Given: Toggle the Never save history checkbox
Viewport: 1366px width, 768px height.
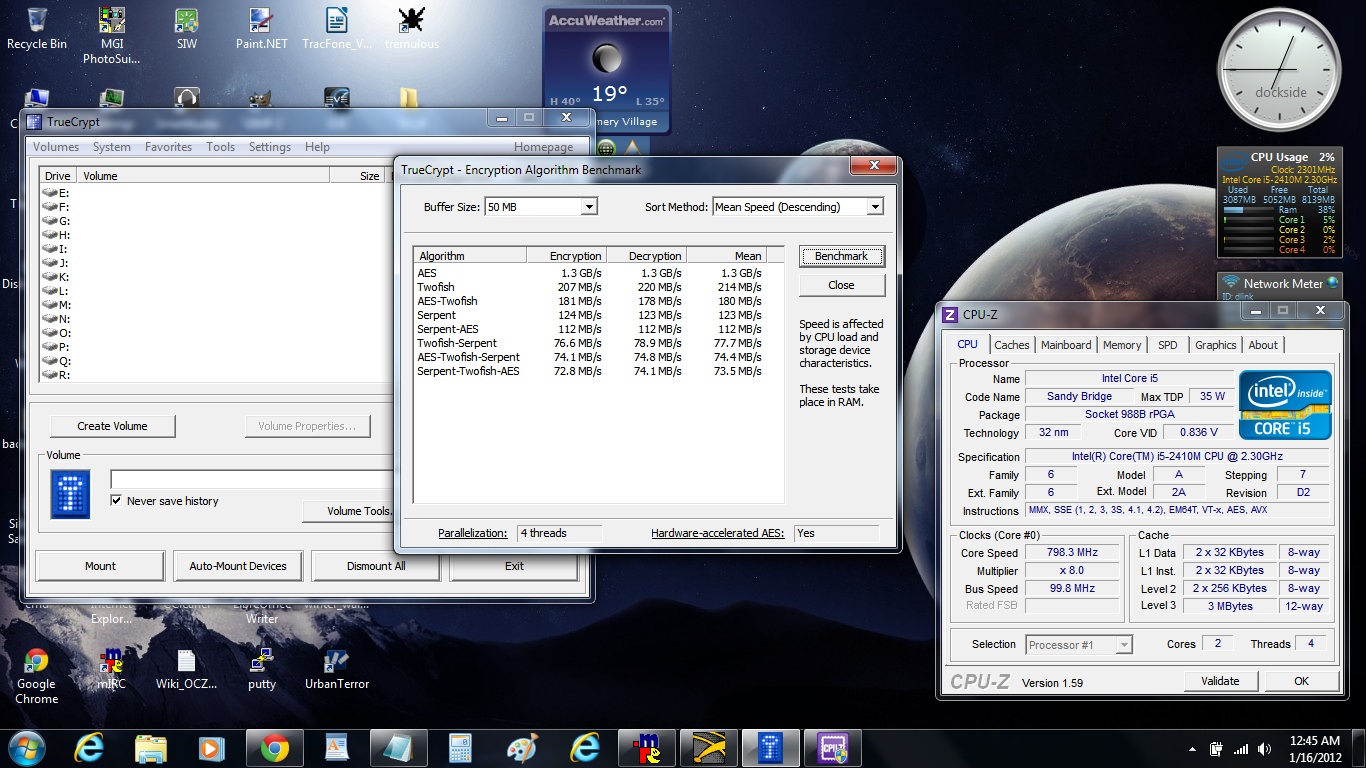Looking at the screenshot, I should 117,501.
